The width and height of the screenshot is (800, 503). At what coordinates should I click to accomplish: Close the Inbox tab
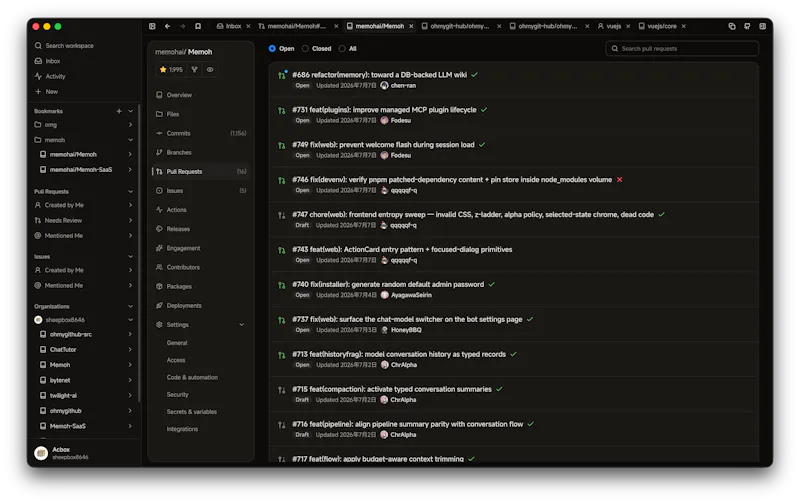click(x=248, y=26)
